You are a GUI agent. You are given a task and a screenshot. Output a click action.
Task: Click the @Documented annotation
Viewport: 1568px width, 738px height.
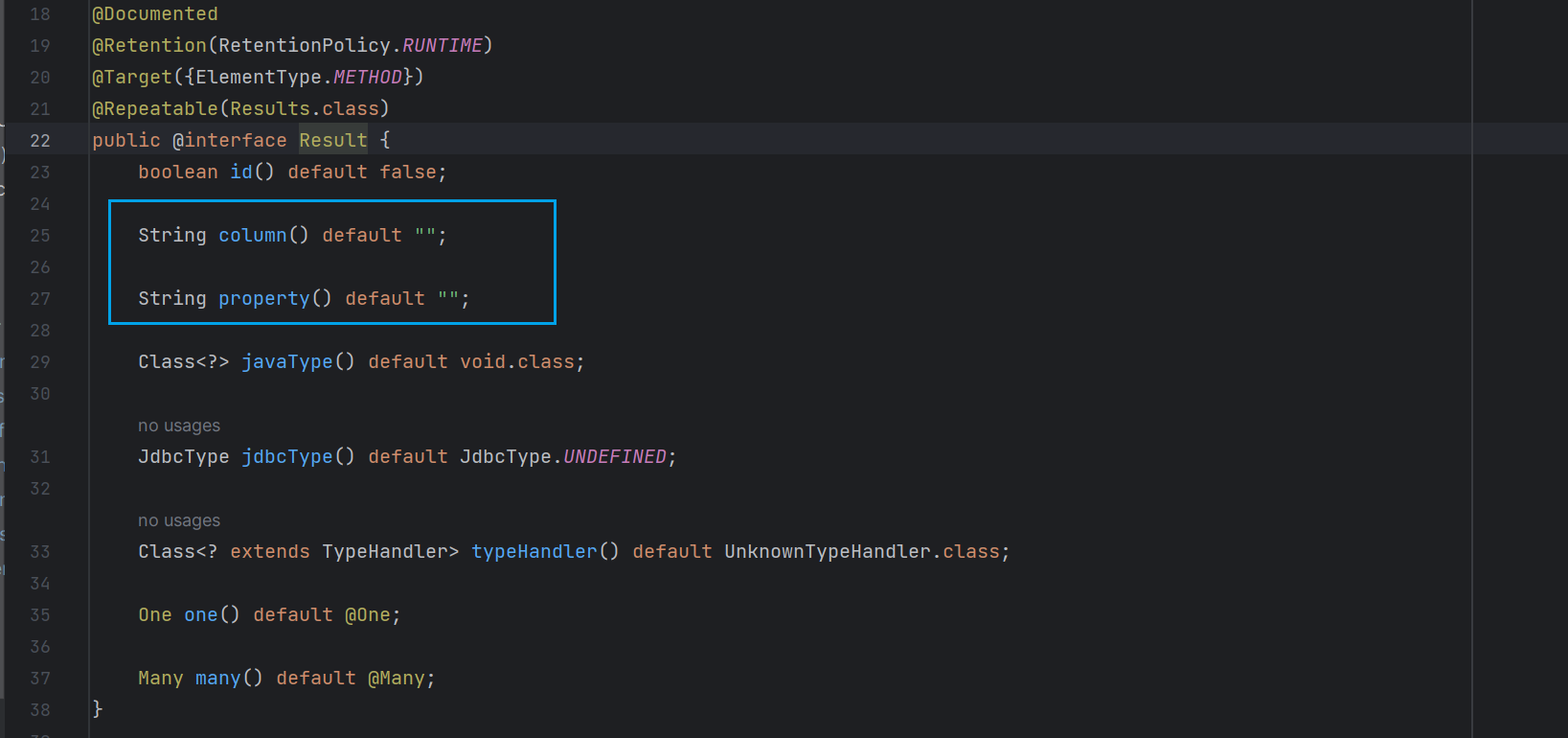pos(155,14)
